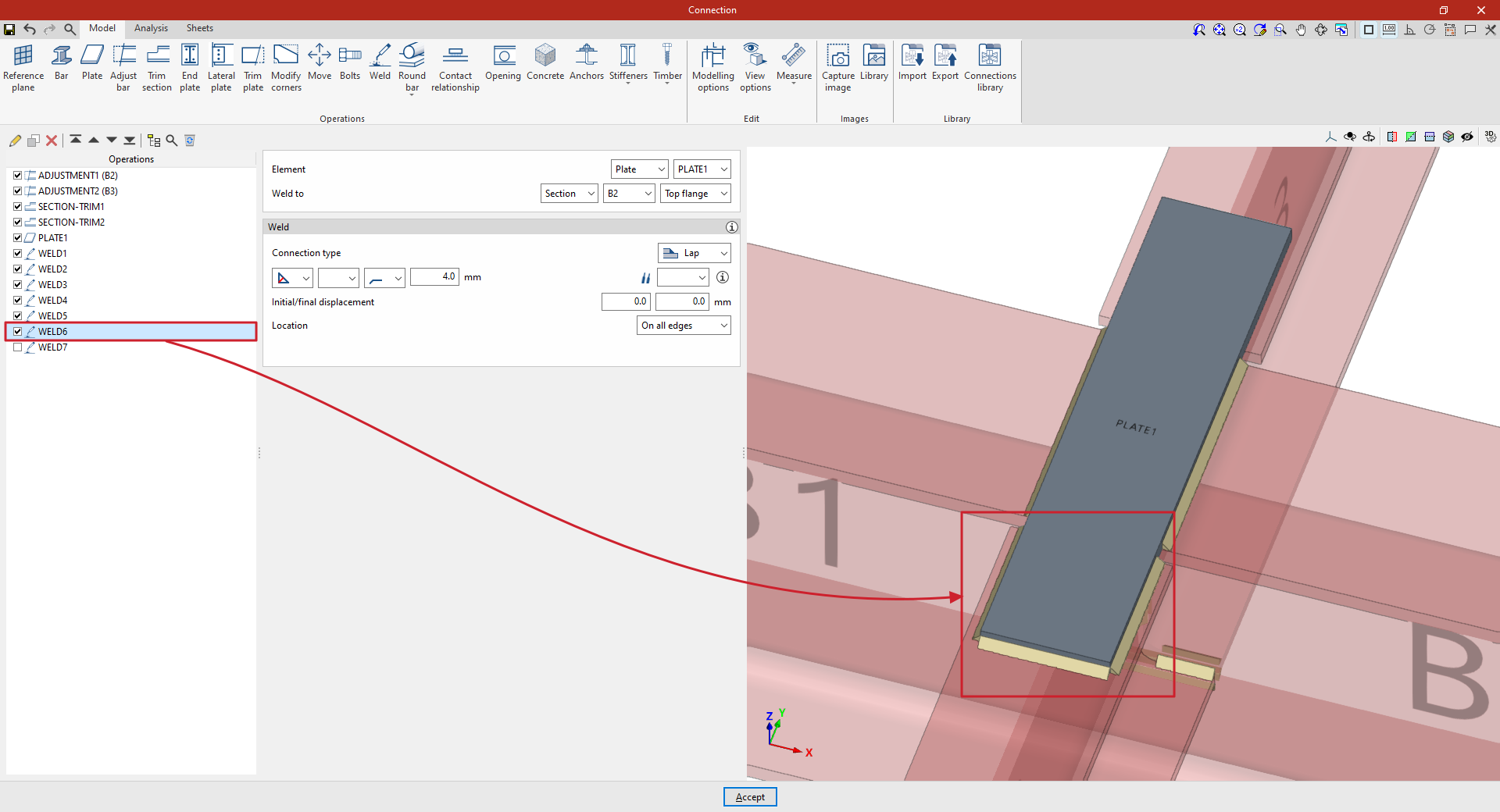Image resolution: width=1500 pixels, height=812 pixels.
Task: Uncheck the PLATE1 operation checkbox
Action: click(18, 238)
